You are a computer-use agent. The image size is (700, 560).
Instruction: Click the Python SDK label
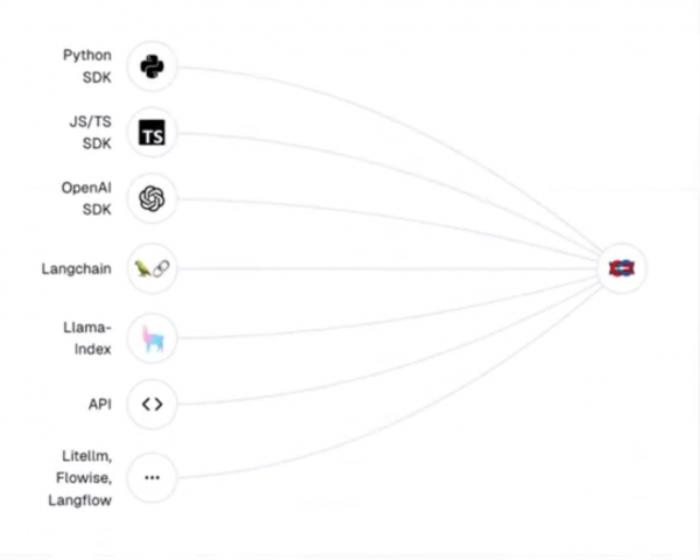click(87, 66)
